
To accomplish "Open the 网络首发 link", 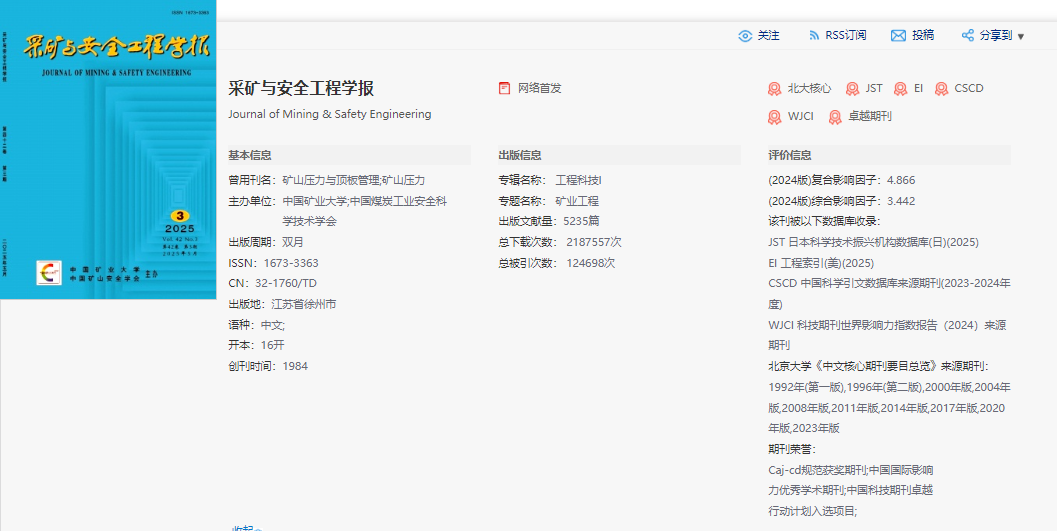I will [x=539, y=88].
